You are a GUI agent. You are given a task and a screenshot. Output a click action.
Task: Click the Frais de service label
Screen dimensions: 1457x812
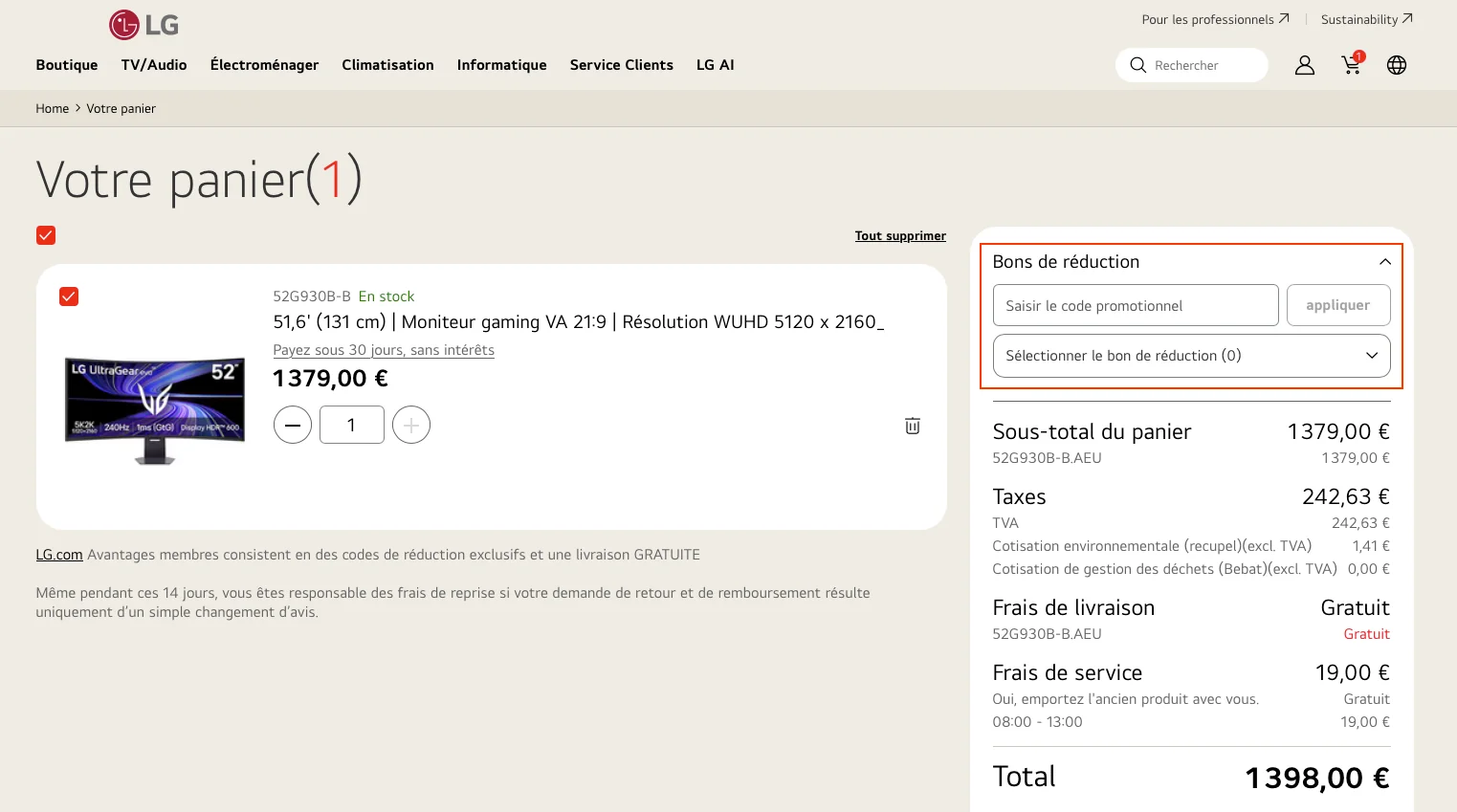[x=1068, y=673]
